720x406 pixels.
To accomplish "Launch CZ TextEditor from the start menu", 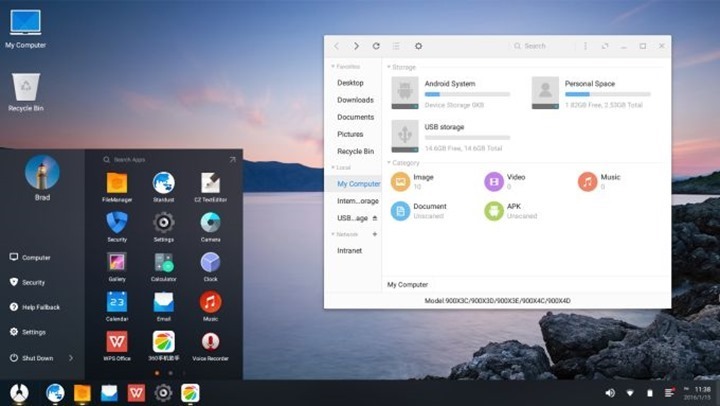I will (210, 183).
